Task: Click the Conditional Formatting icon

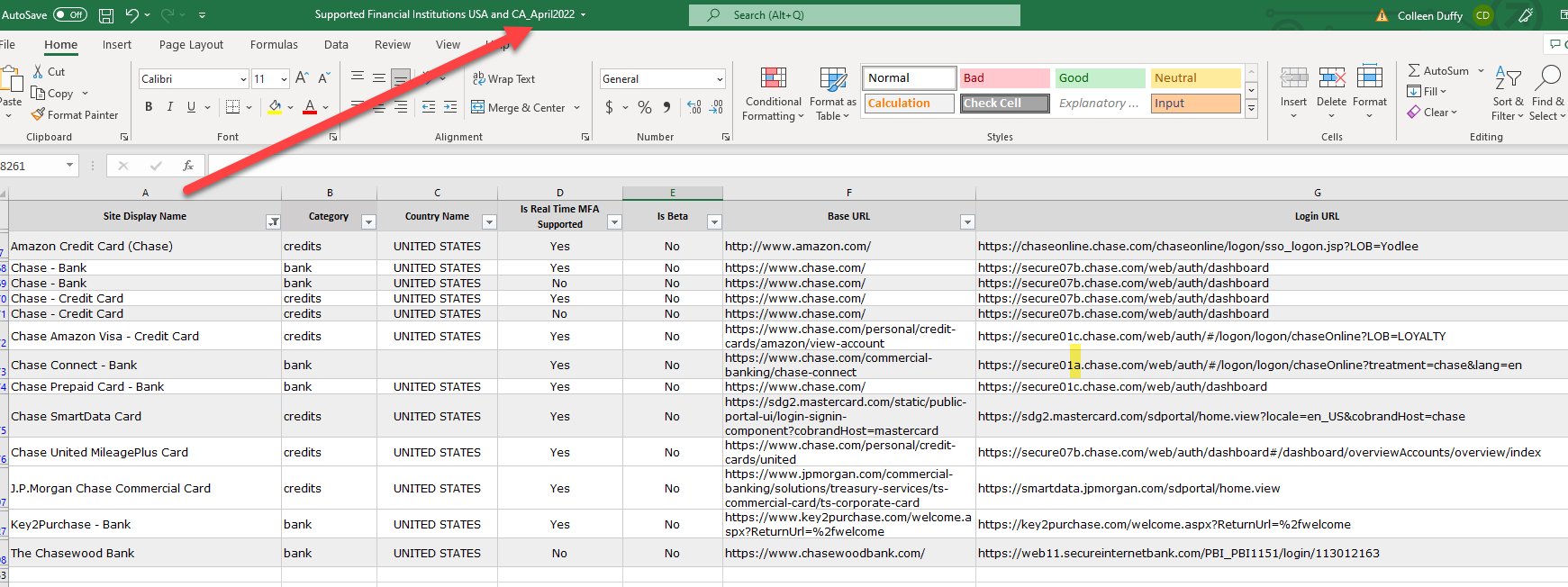Action: pyautogui.click(x=773, y=79)
